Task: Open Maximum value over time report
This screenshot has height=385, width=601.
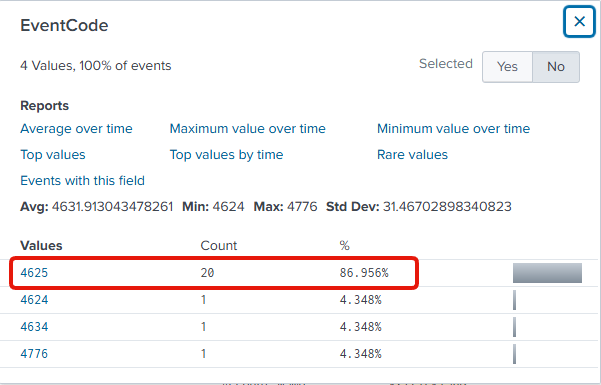Action: 248,128
